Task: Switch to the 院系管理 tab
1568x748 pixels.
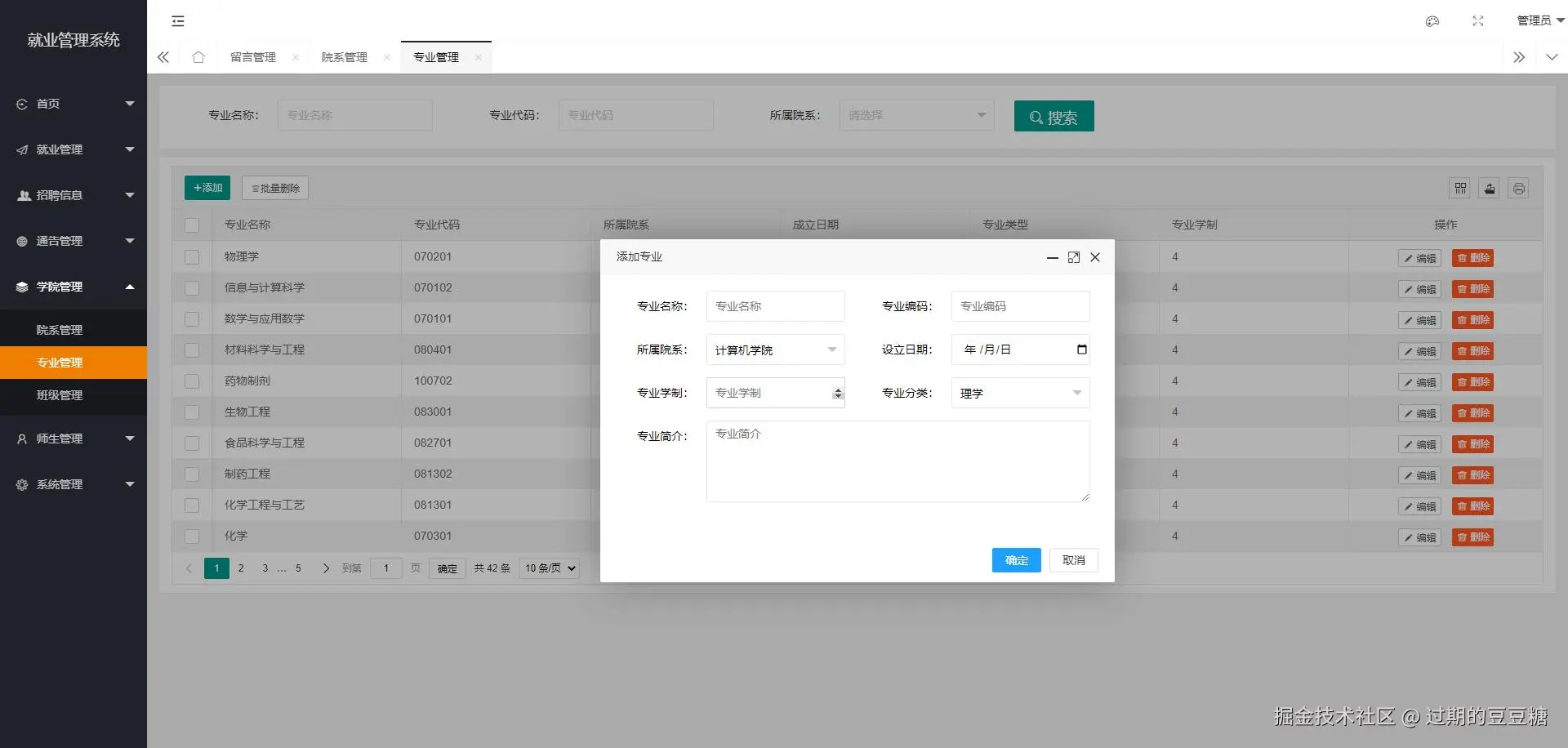Action: (344, 57)
